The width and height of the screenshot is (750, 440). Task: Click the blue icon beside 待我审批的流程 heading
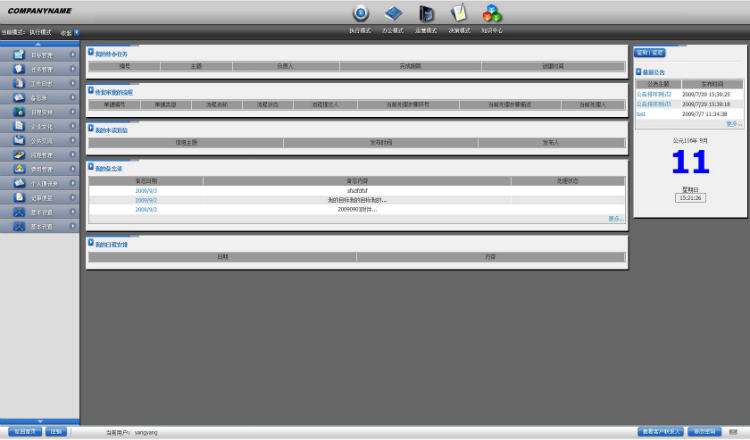(91, 90)
